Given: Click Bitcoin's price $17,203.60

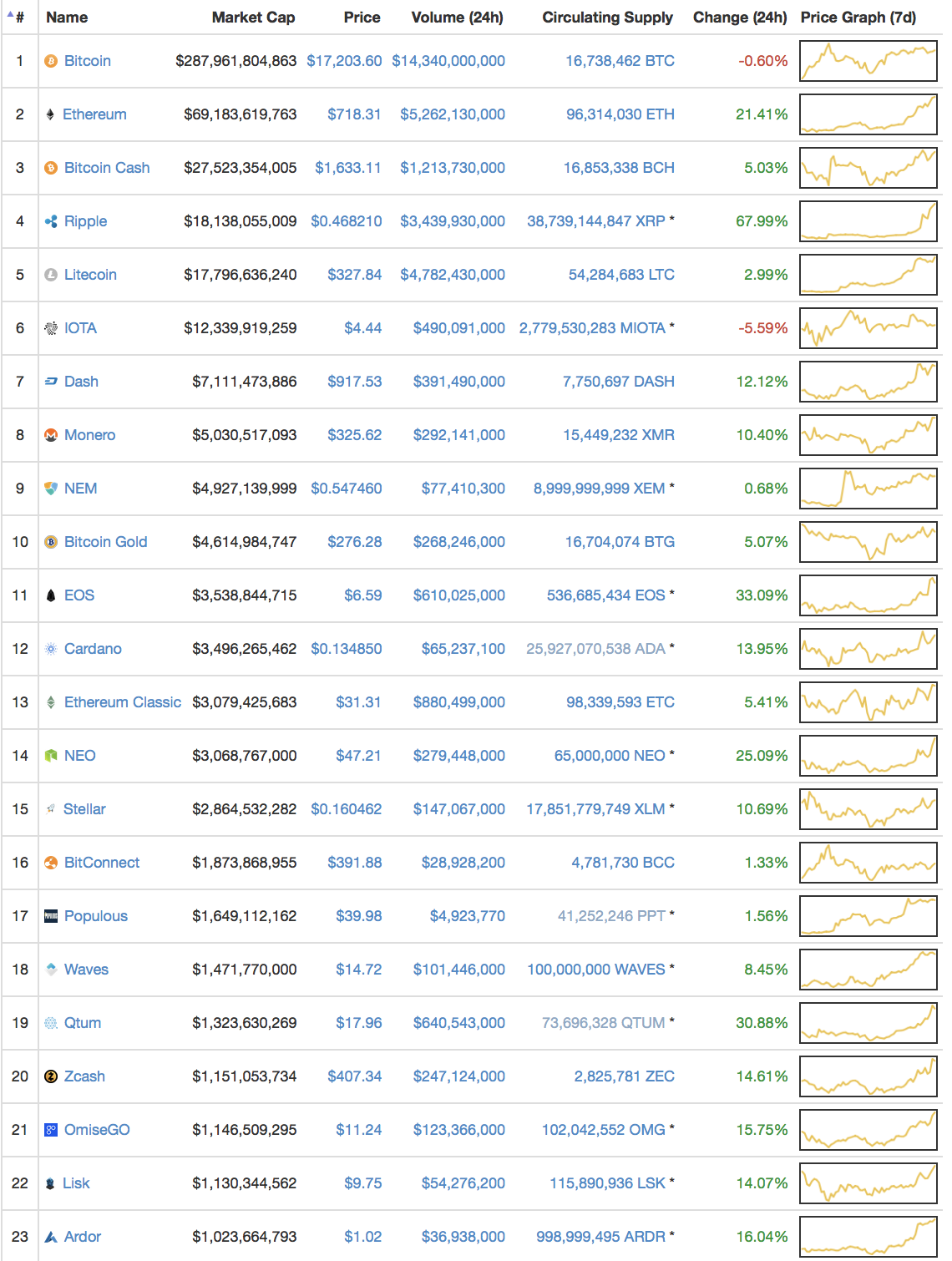Looking at the screenshot, I should pos(344,61).
